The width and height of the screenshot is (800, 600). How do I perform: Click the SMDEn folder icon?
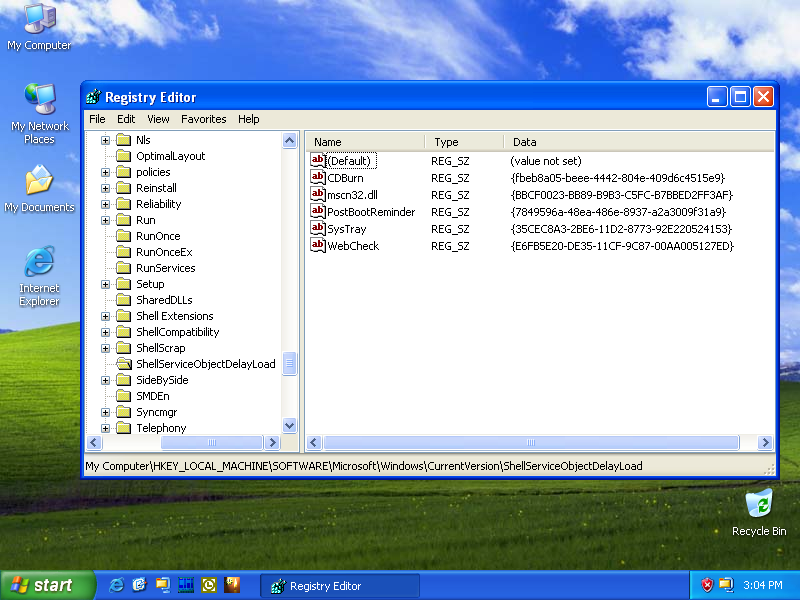[x=123, y=396]
